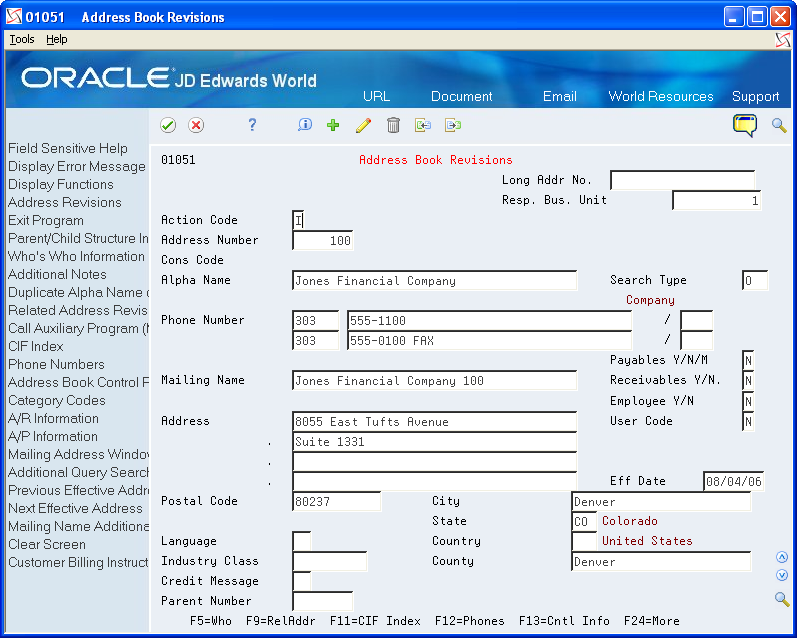The height and width of the screenshot is (638, 797).
Task: Click the Long Addr No. field
Action: [682, 180]
